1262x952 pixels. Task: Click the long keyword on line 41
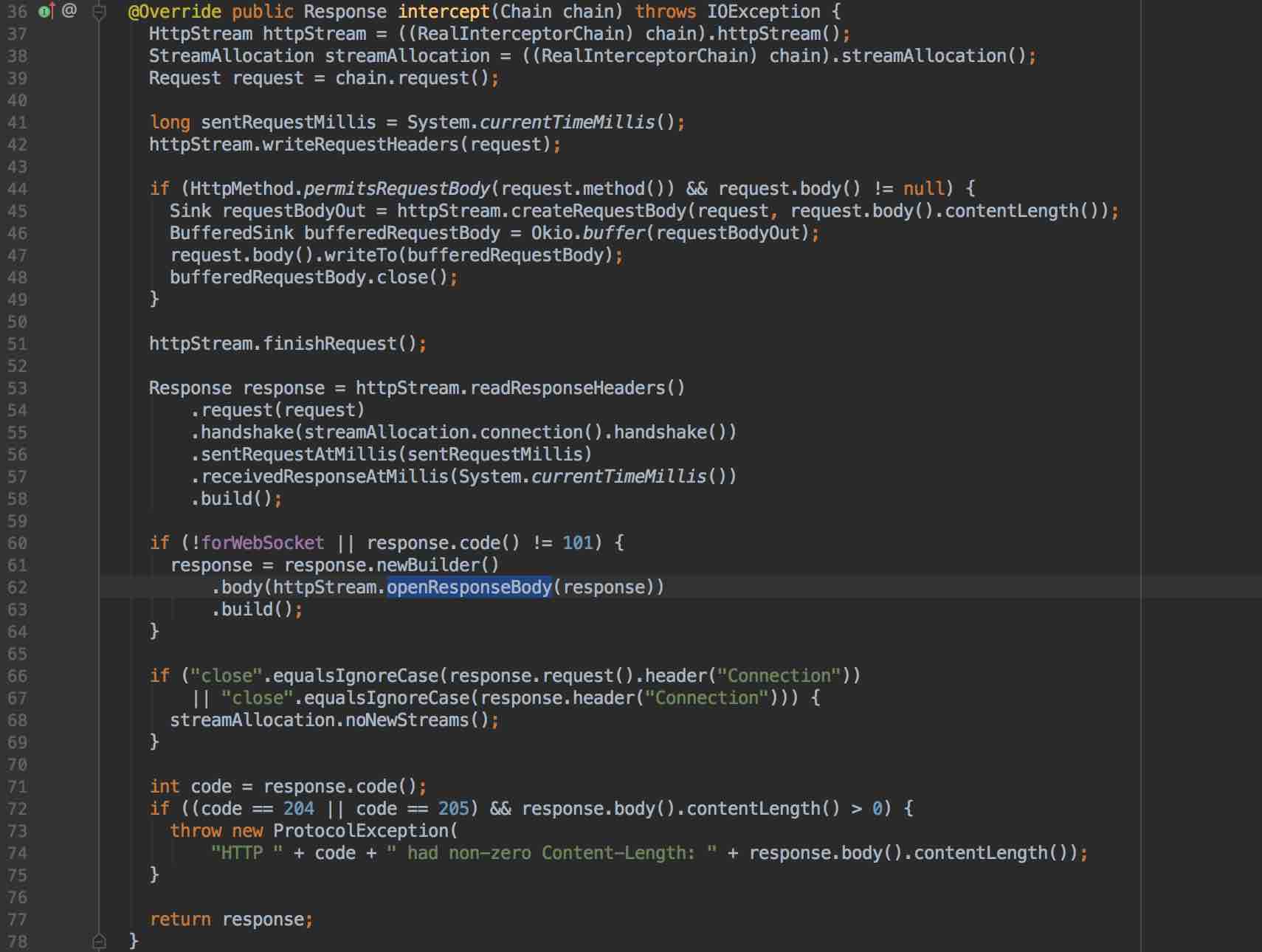(x=170, y=123)
